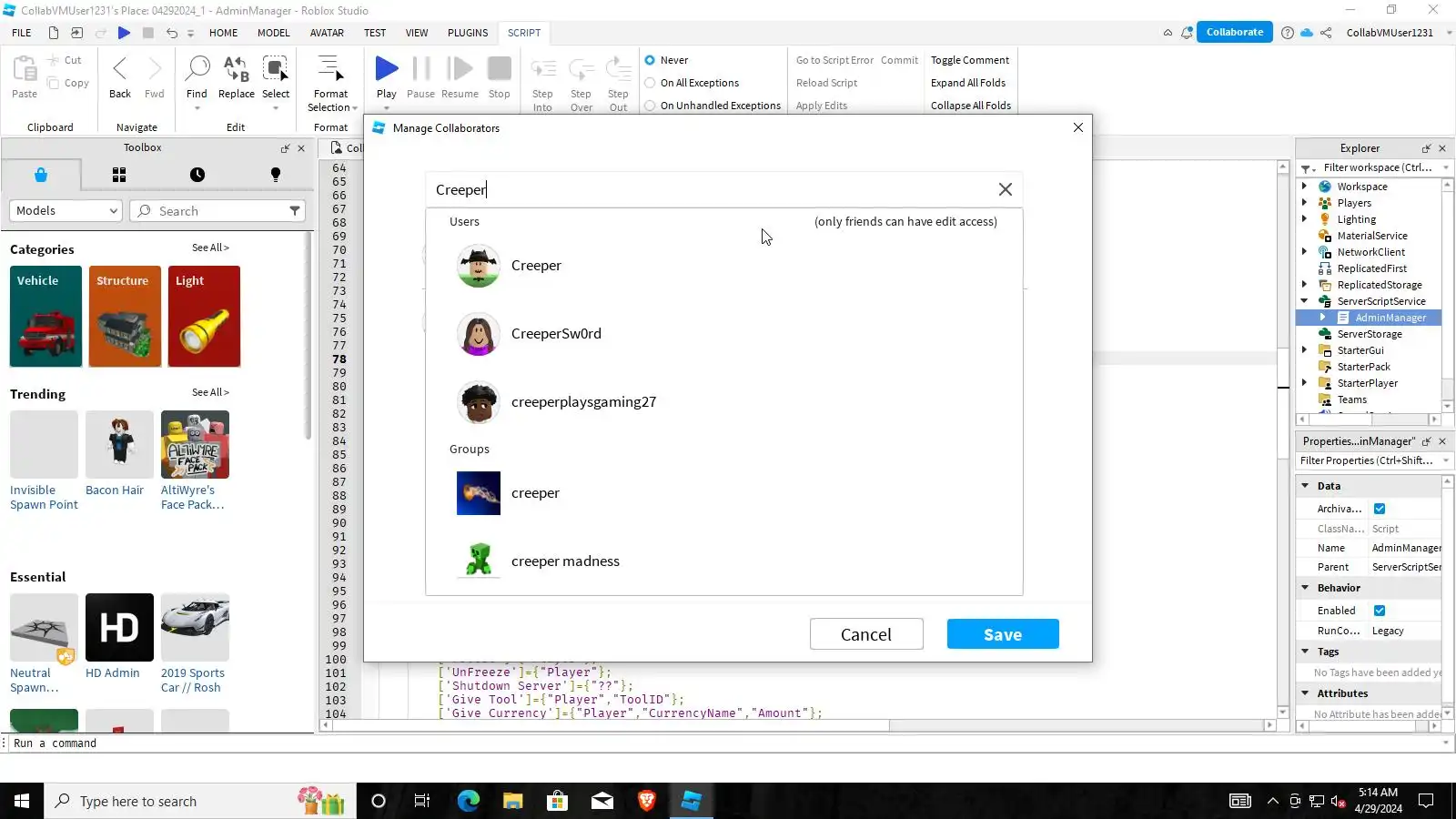Open Microsoft Edge from the taskbar
This screenshot has width=1456, height=819.
point(468,801)
